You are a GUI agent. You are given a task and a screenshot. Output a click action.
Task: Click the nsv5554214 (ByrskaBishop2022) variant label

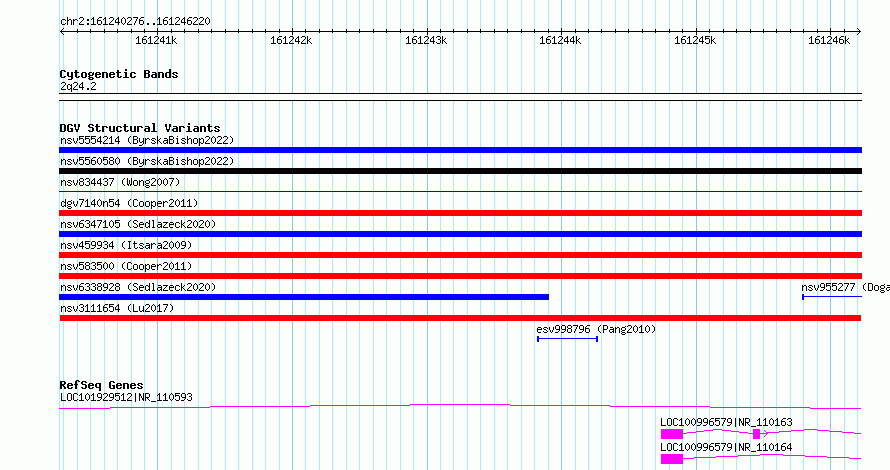coord(147,140)
